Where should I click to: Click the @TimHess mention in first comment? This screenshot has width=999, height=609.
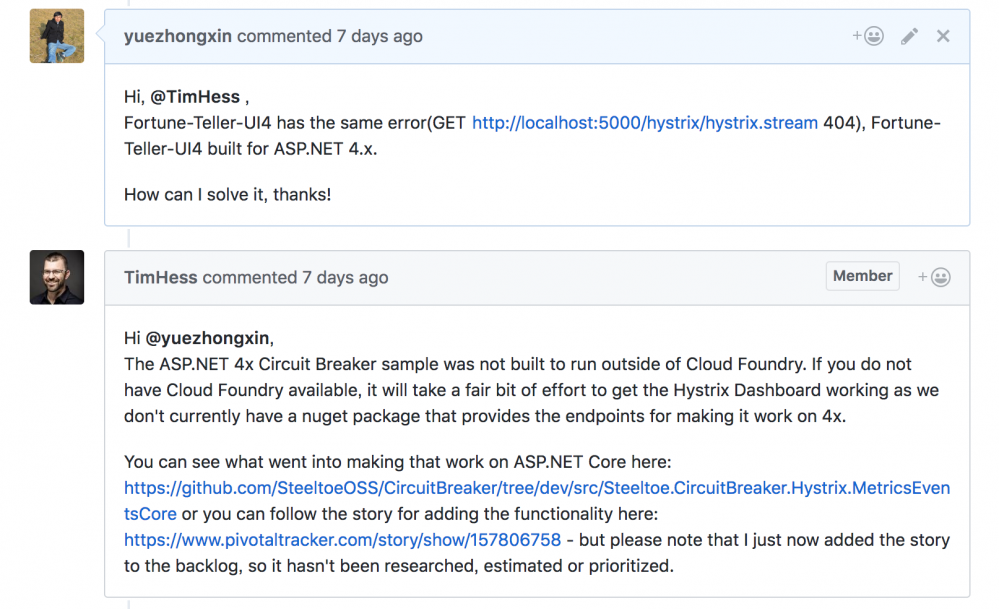195,97
